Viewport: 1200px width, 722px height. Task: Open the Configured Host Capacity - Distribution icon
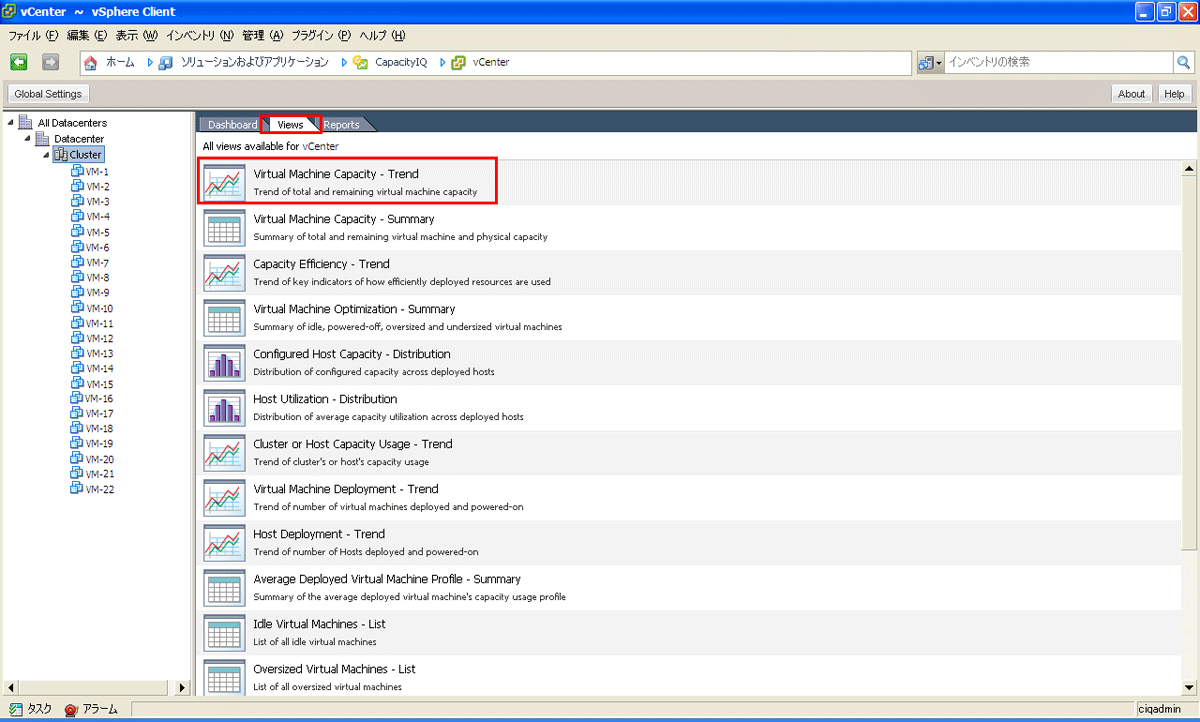click(224, 362)
